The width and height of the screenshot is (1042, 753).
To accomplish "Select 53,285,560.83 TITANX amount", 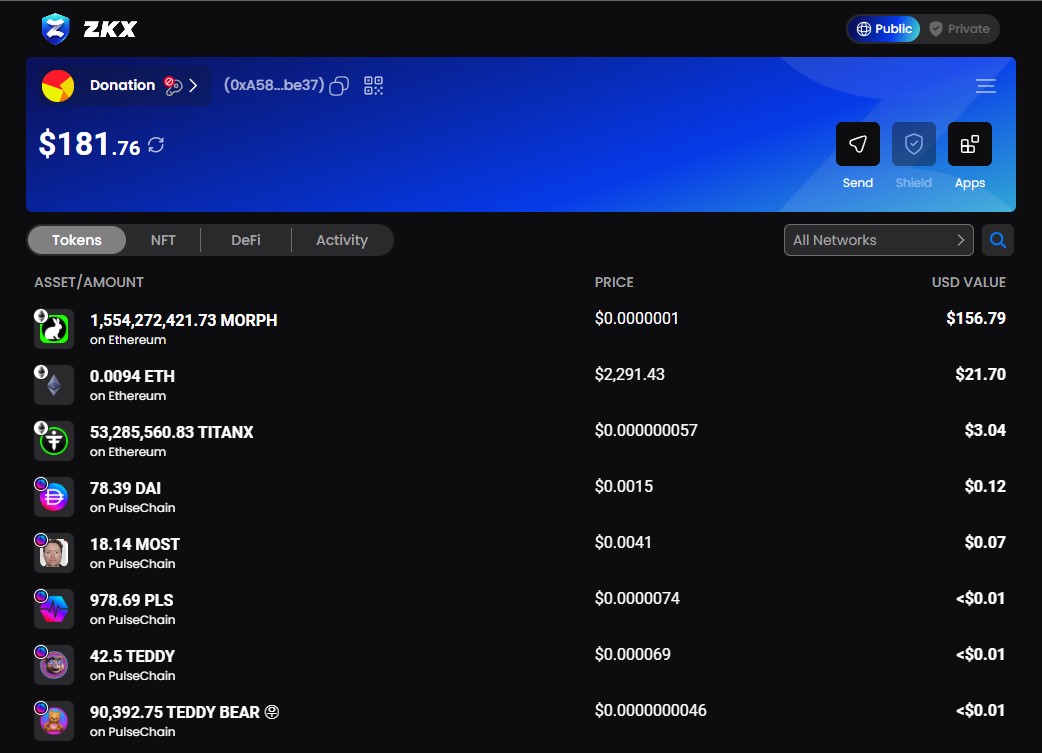I will (x=171, y=432).
